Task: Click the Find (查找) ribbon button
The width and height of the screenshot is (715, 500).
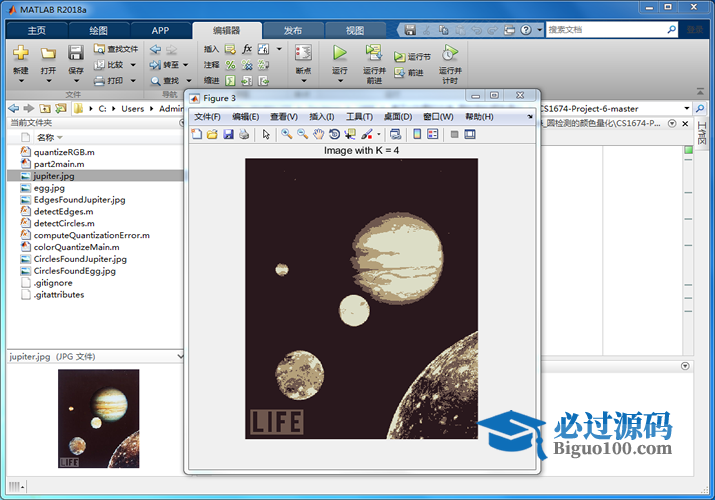Action: (x=165, y=81)
